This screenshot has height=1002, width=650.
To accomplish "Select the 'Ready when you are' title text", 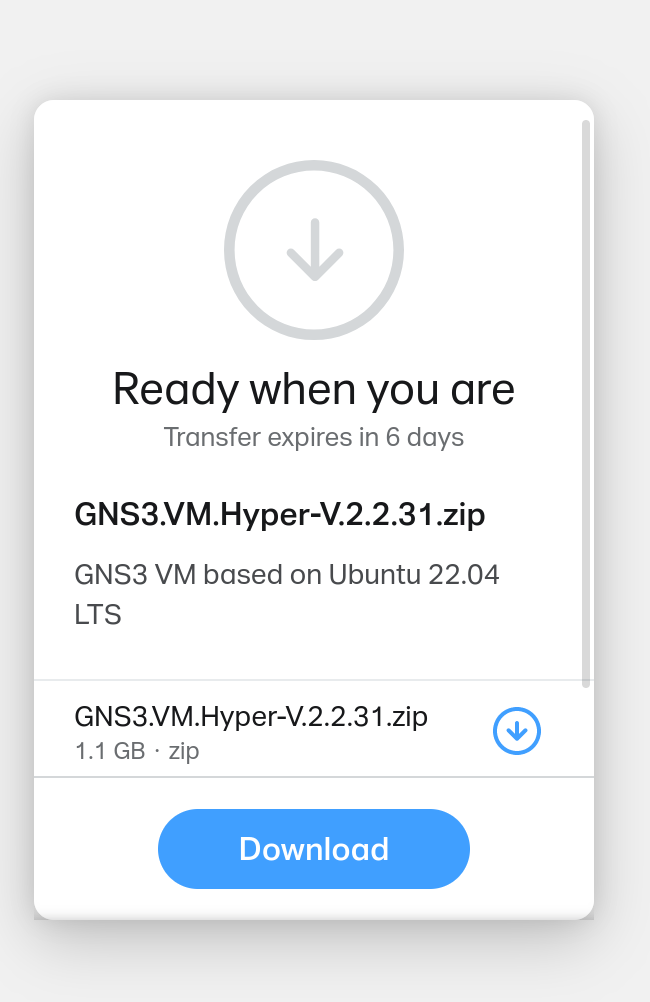I will pos(314,389).
